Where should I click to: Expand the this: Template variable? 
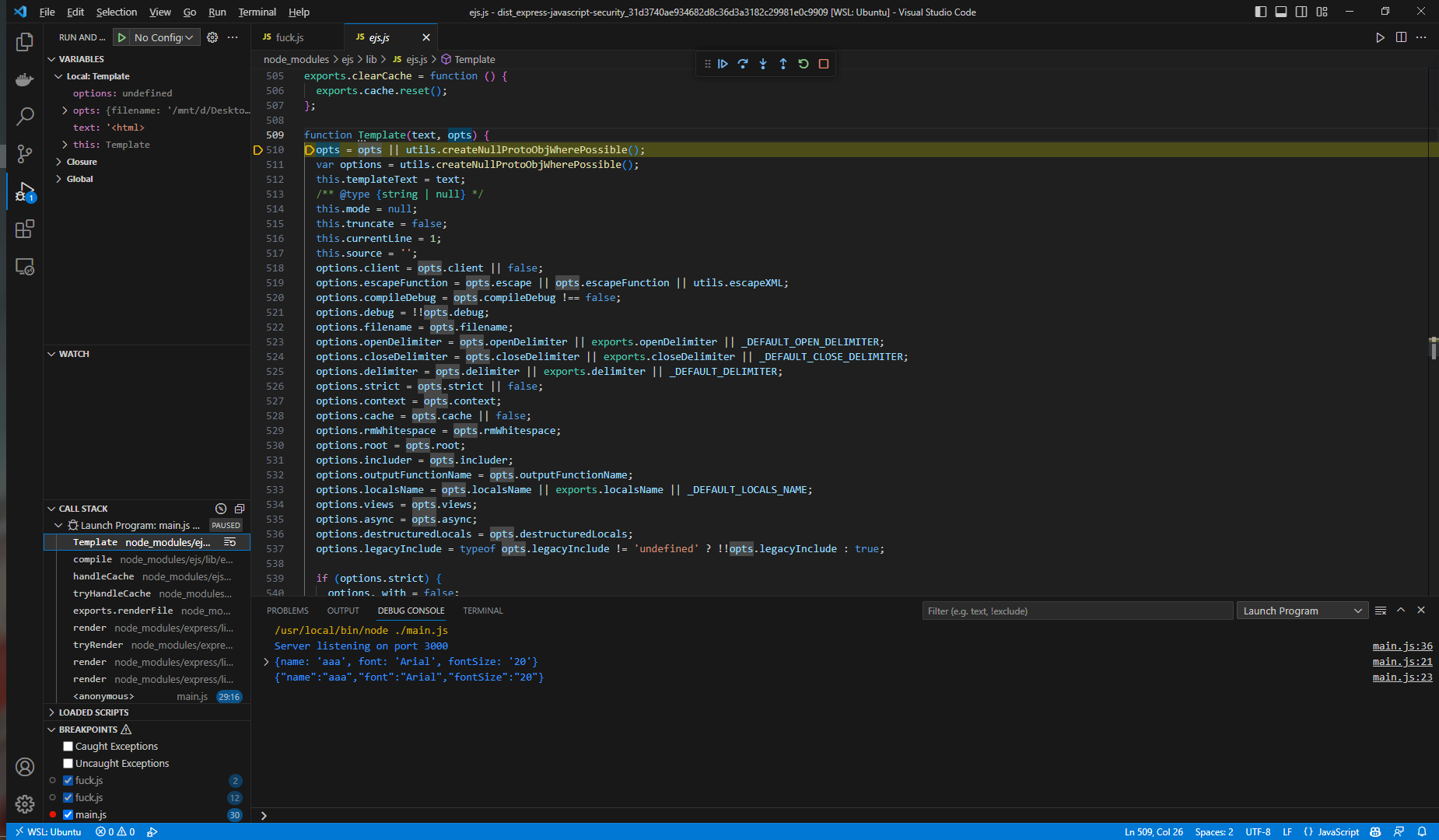(65, 145)
